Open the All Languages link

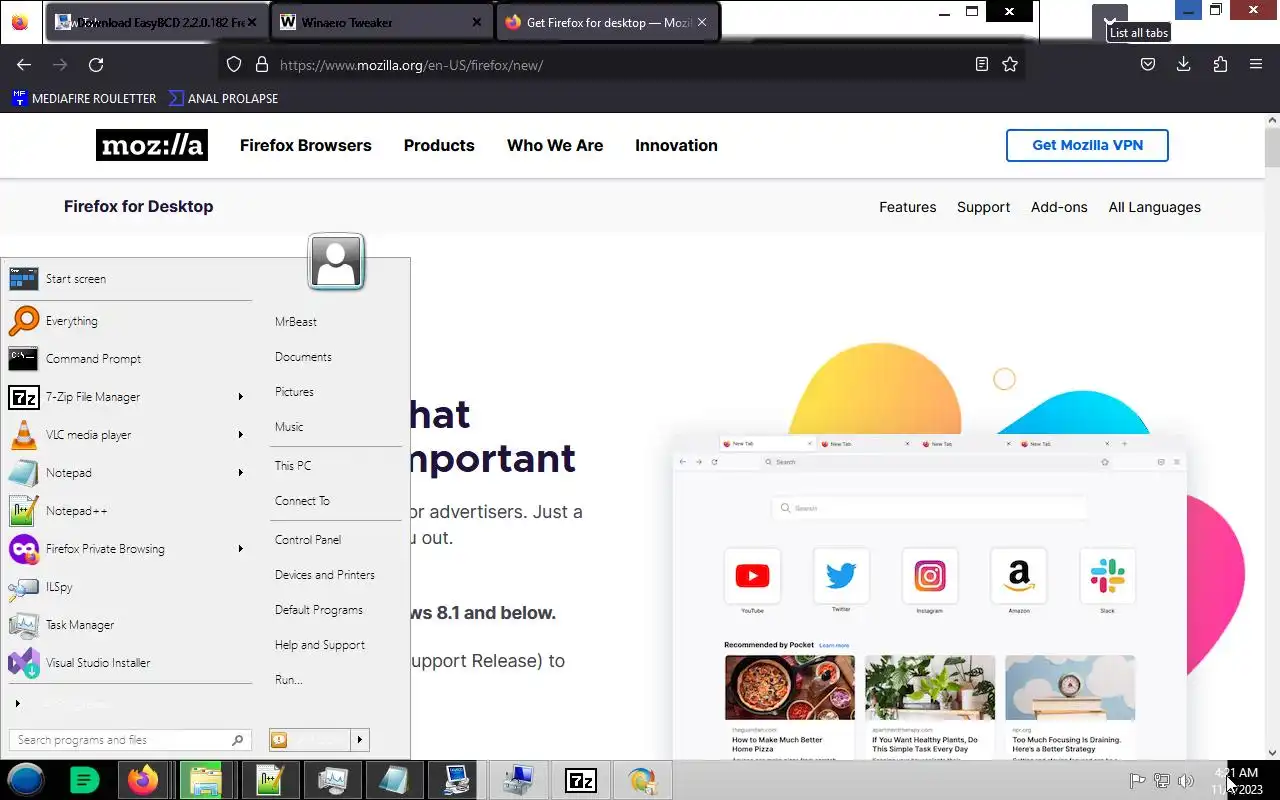(x=1154, y=207)
